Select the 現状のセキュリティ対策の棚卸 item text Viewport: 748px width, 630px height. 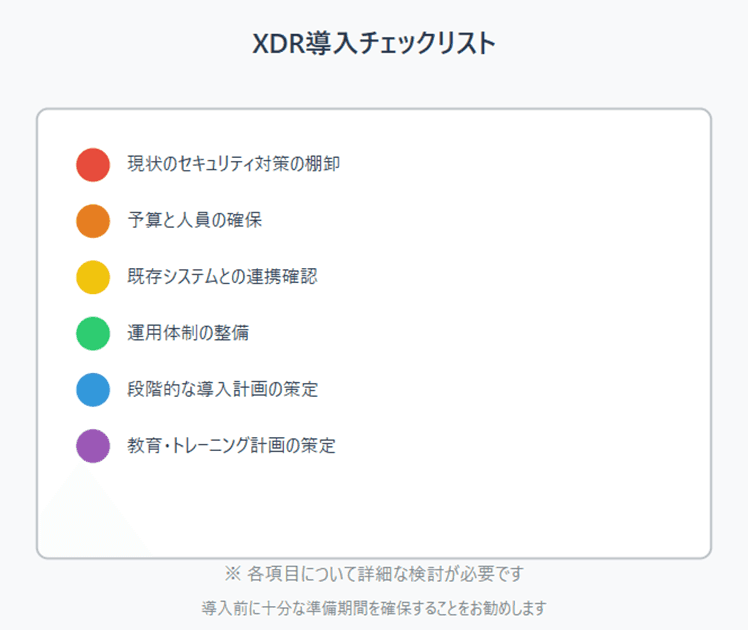pos(233,164)
